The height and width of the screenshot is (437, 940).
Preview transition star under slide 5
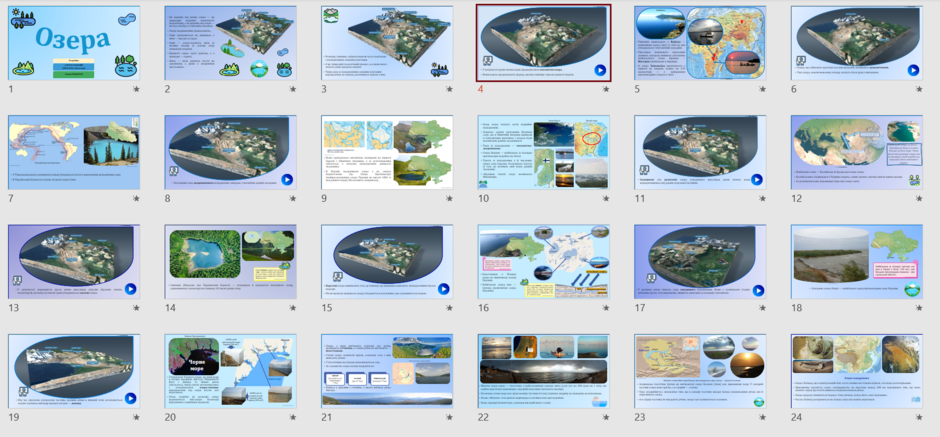pos(762,89)
